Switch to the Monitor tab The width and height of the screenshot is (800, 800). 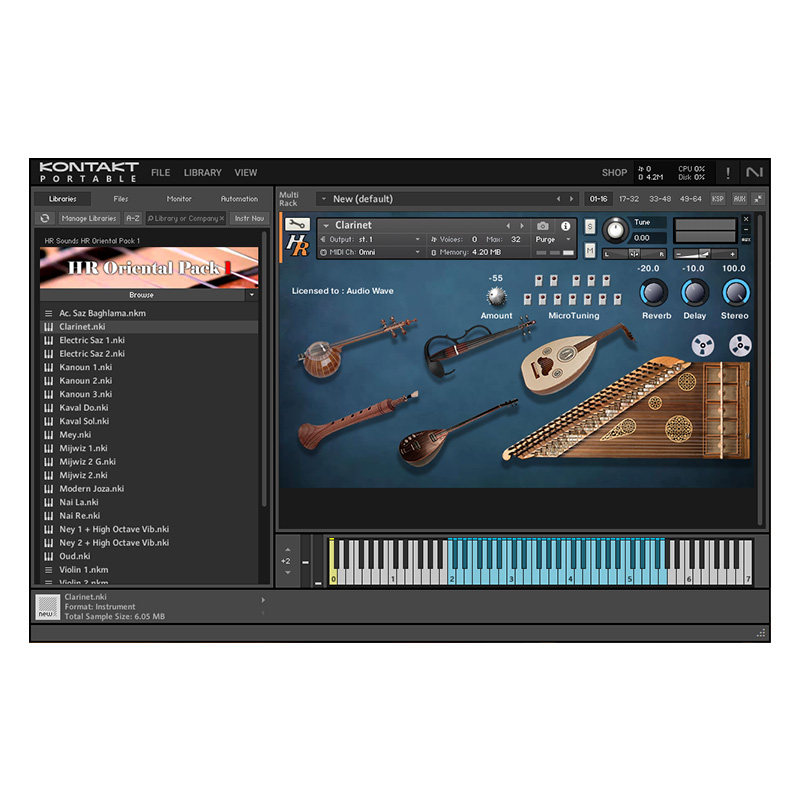179,199
